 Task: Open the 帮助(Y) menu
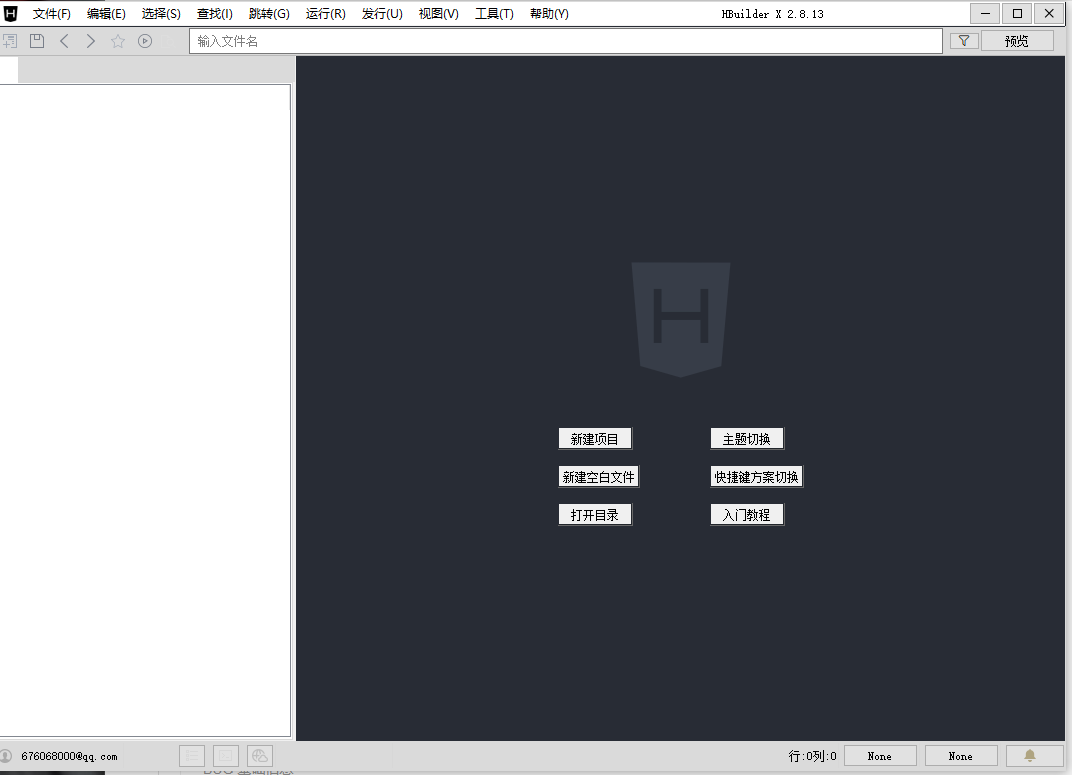pyautogui.click(x=549, y=14)
